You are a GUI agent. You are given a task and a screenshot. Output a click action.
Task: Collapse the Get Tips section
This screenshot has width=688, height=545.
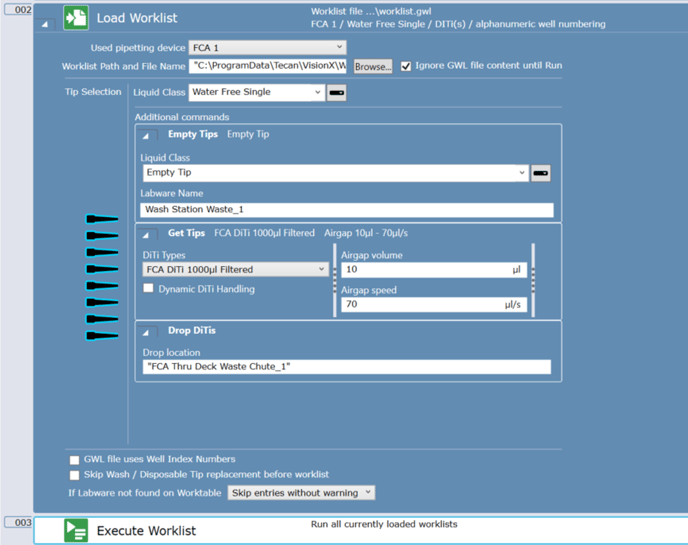146,235
